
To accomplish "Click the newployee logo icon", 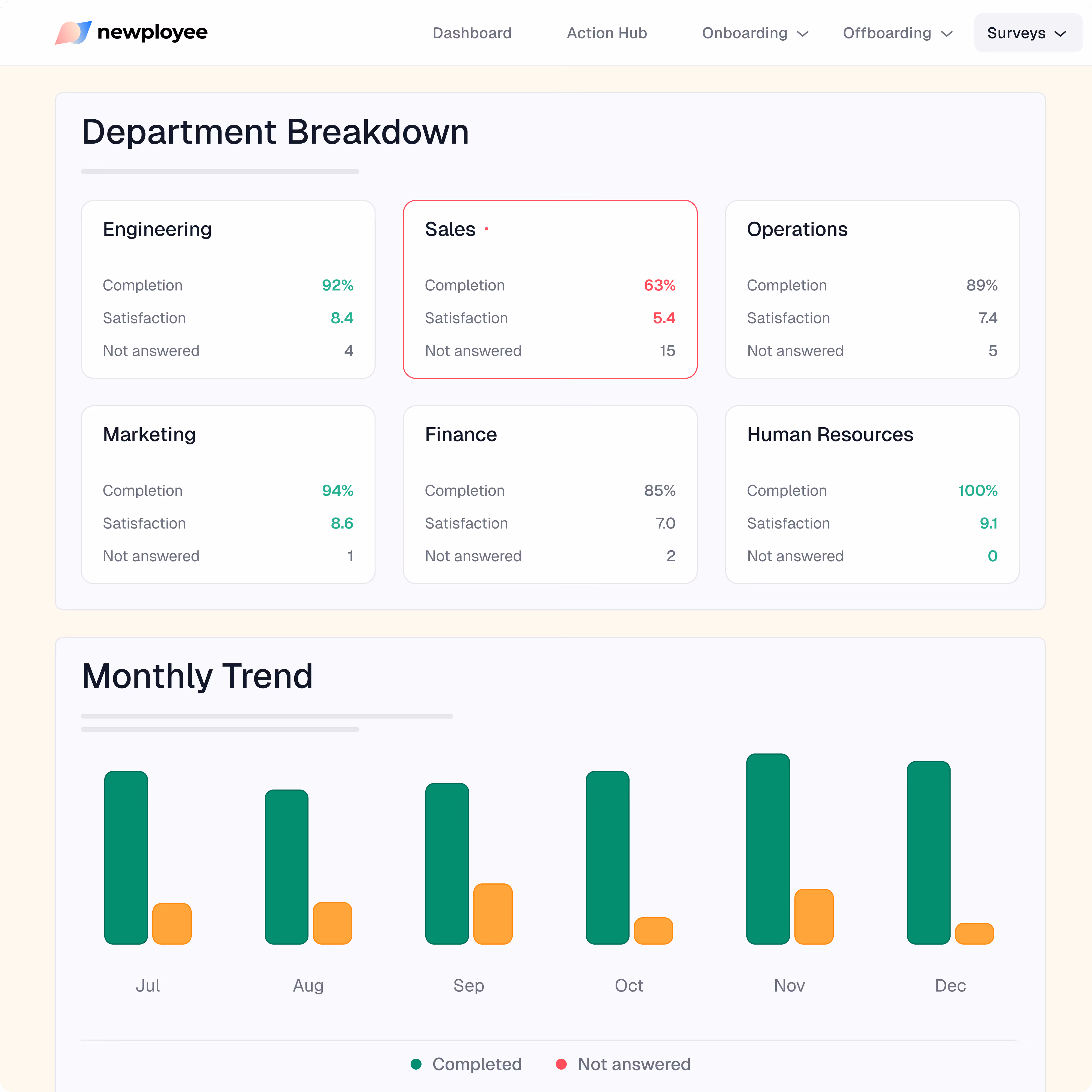I will (x=73, y=33).
